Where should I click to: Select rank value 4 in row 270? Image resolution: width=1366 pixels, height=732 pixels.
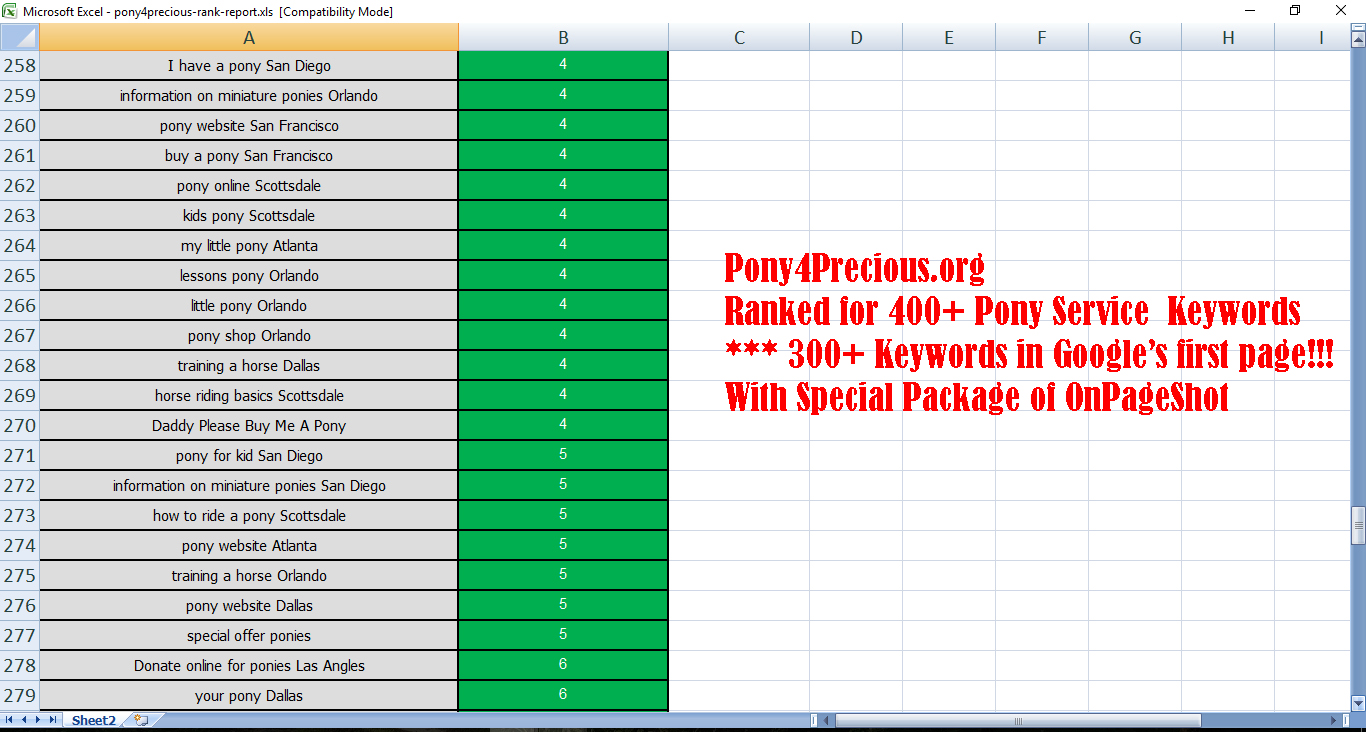coord(564,426)
